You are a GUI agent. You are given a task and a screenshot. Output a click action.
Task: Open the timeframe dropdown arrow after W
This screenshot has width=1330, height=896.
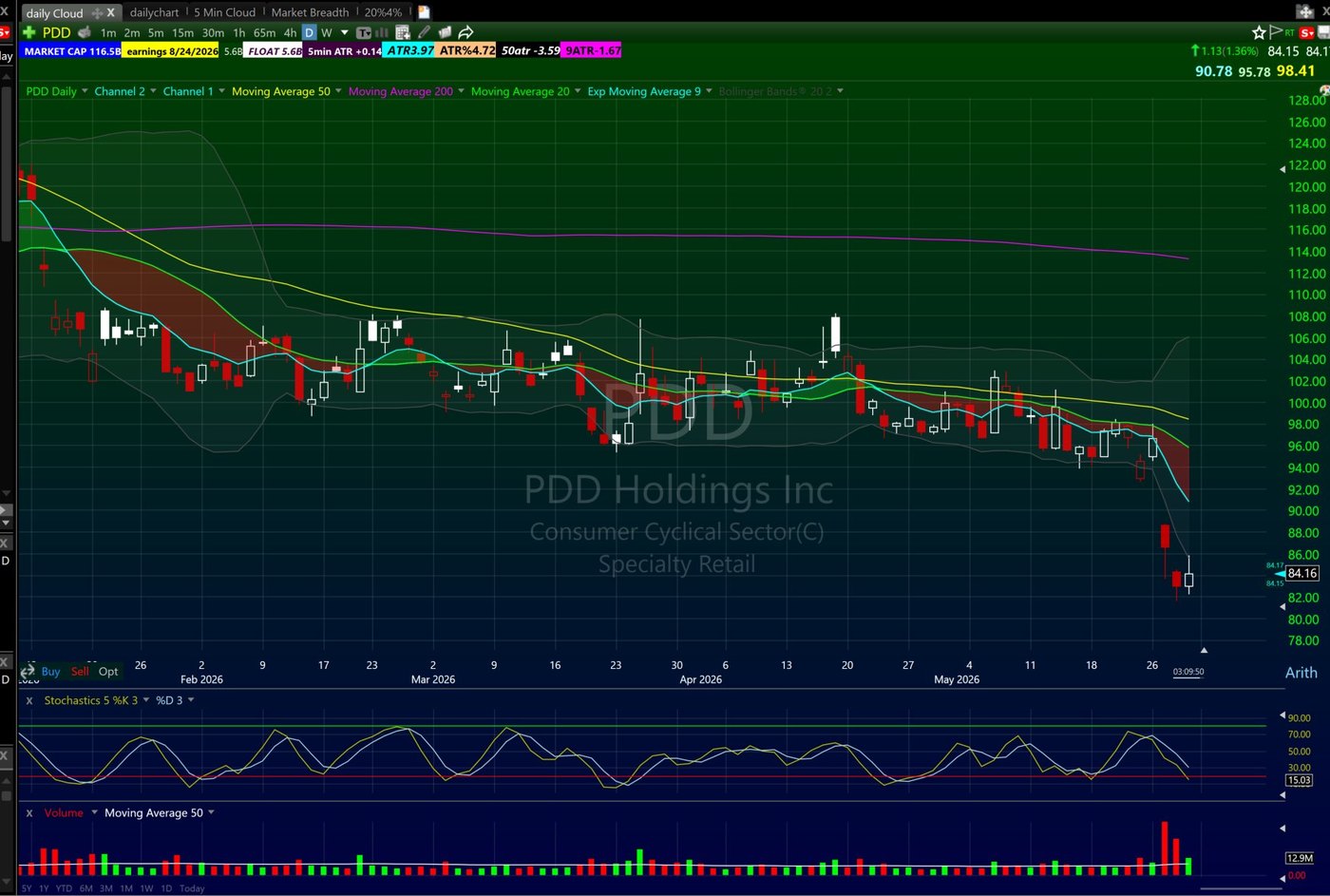click(x=344, y=32)
